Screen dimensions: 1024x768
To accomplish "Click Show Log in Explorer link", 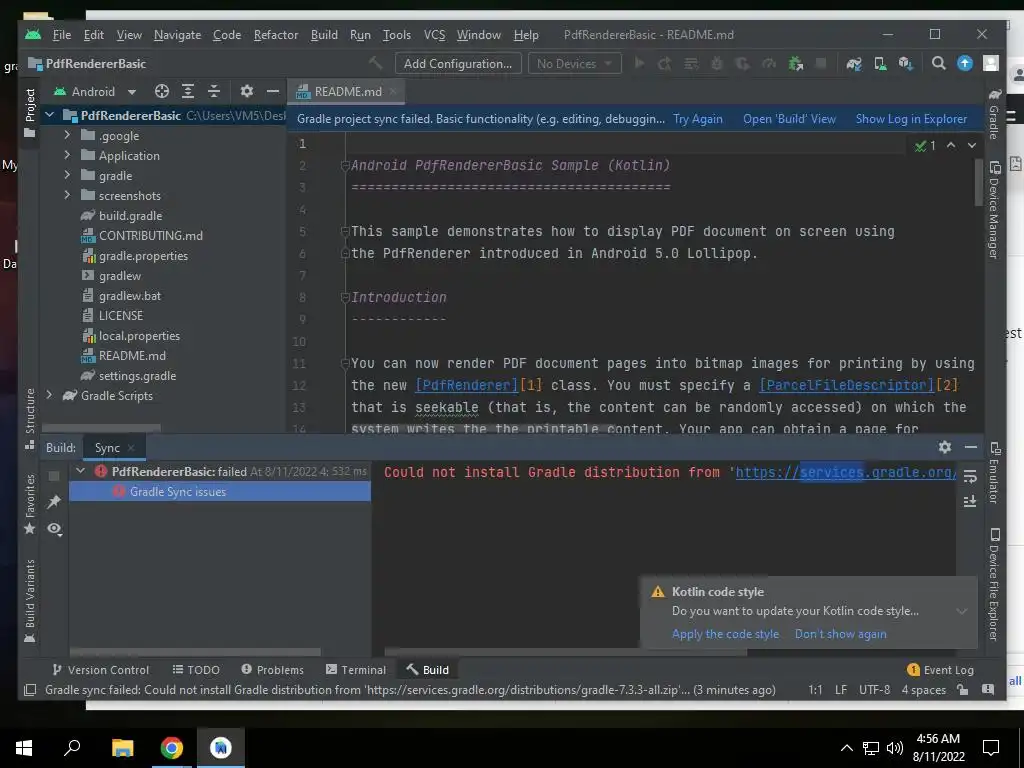I will (x=911, y=119).
